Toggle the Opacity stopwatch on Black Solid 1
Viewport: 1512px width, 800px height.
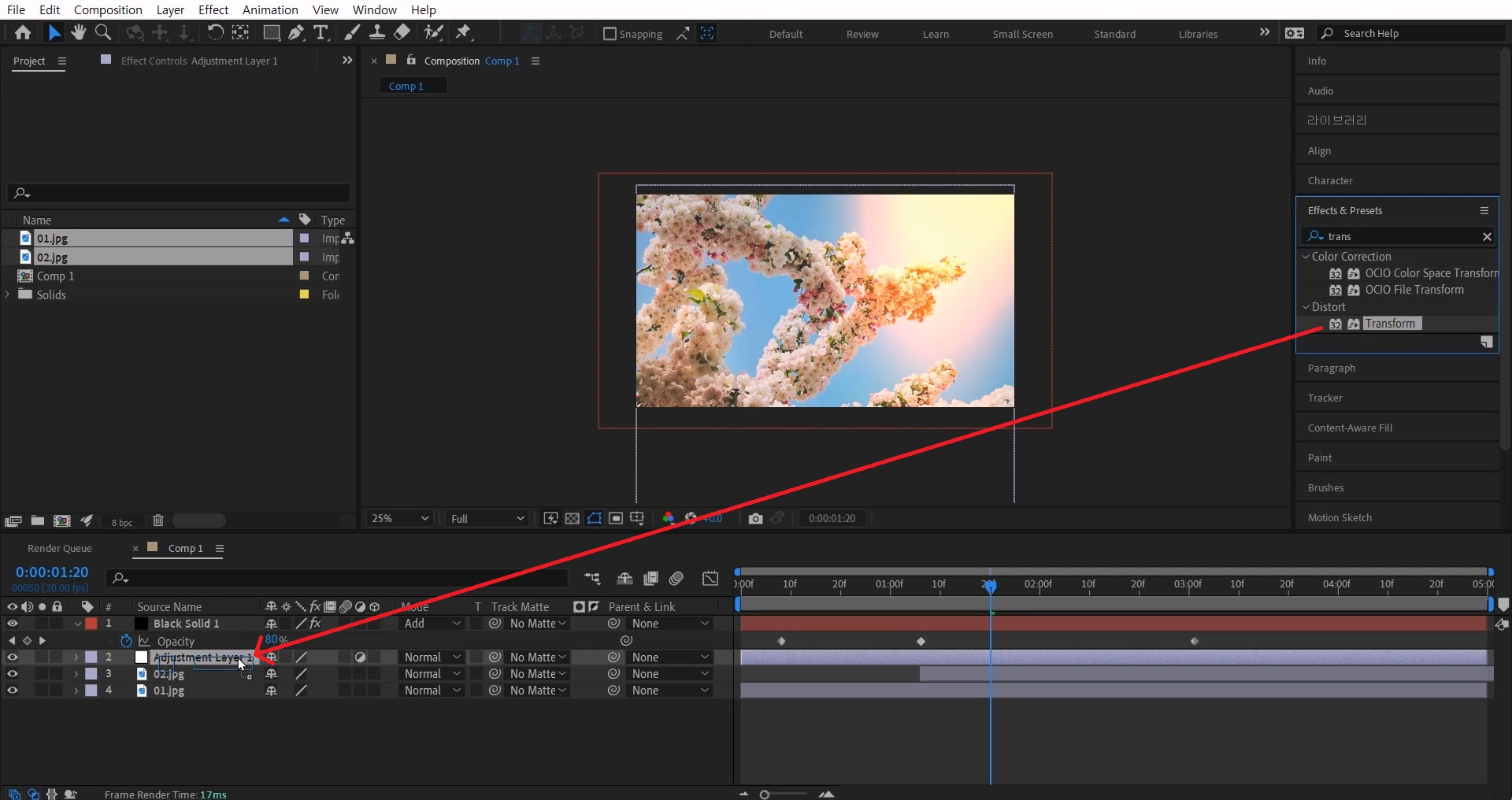pos(126,641)
